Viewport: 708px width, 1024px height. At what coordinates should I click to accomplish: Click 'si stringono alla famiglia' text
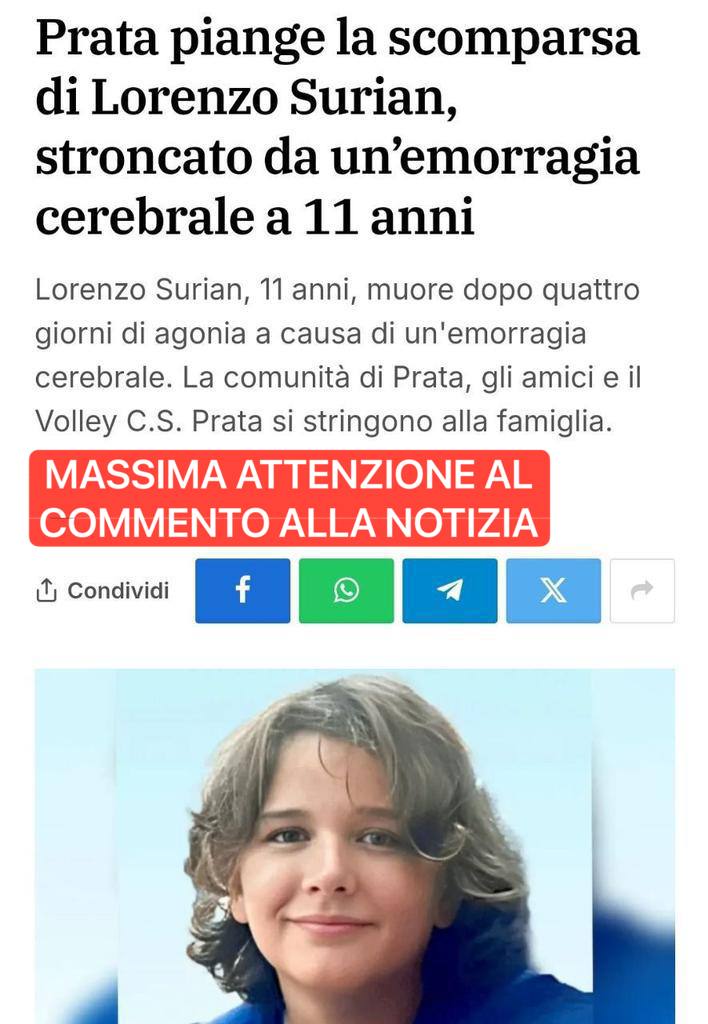point(442,421)
